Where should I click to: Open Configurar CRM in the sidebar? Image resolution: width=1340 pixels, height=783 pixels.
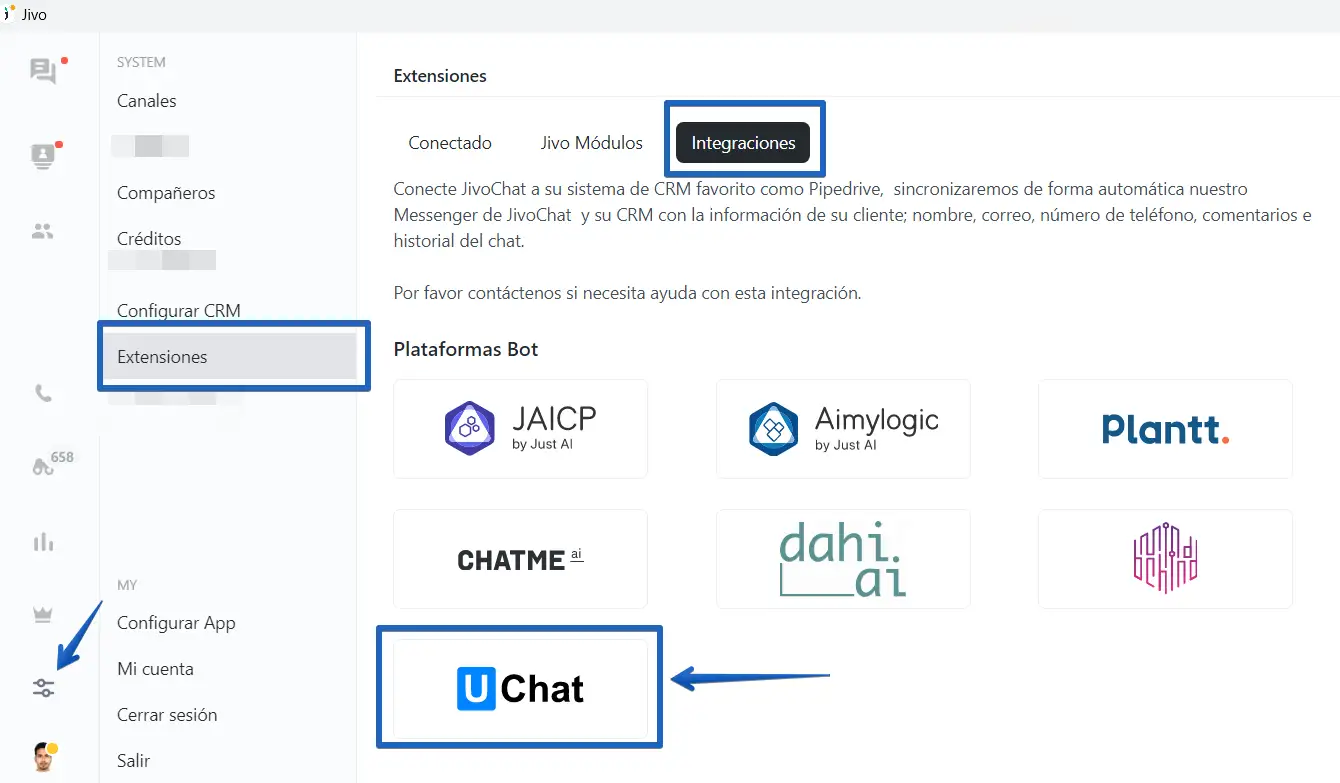(179, 311)
